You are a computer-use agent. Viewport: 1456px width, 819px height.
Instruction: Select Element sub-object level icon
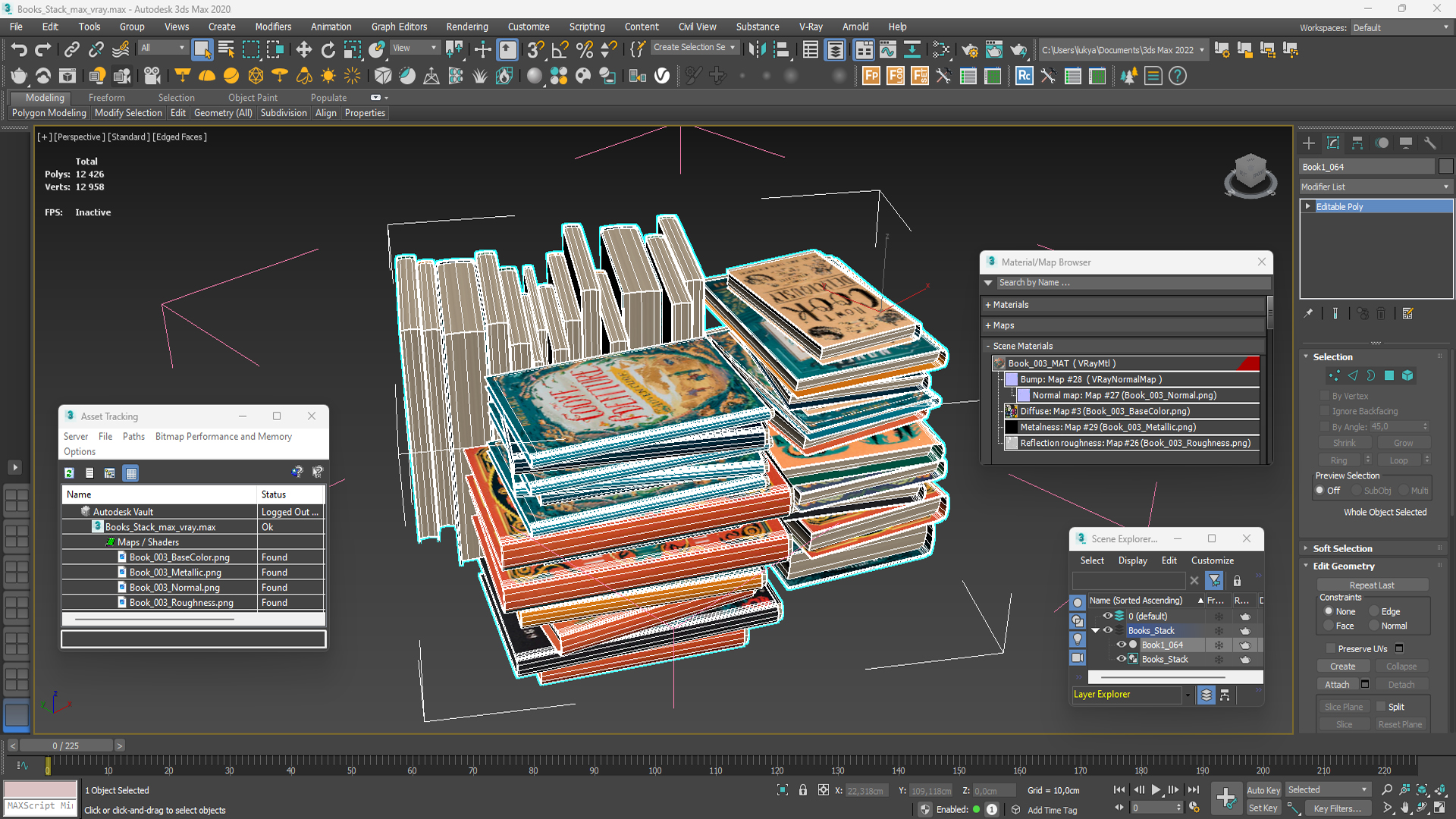pyautogui.click(x=1407, y=375)
